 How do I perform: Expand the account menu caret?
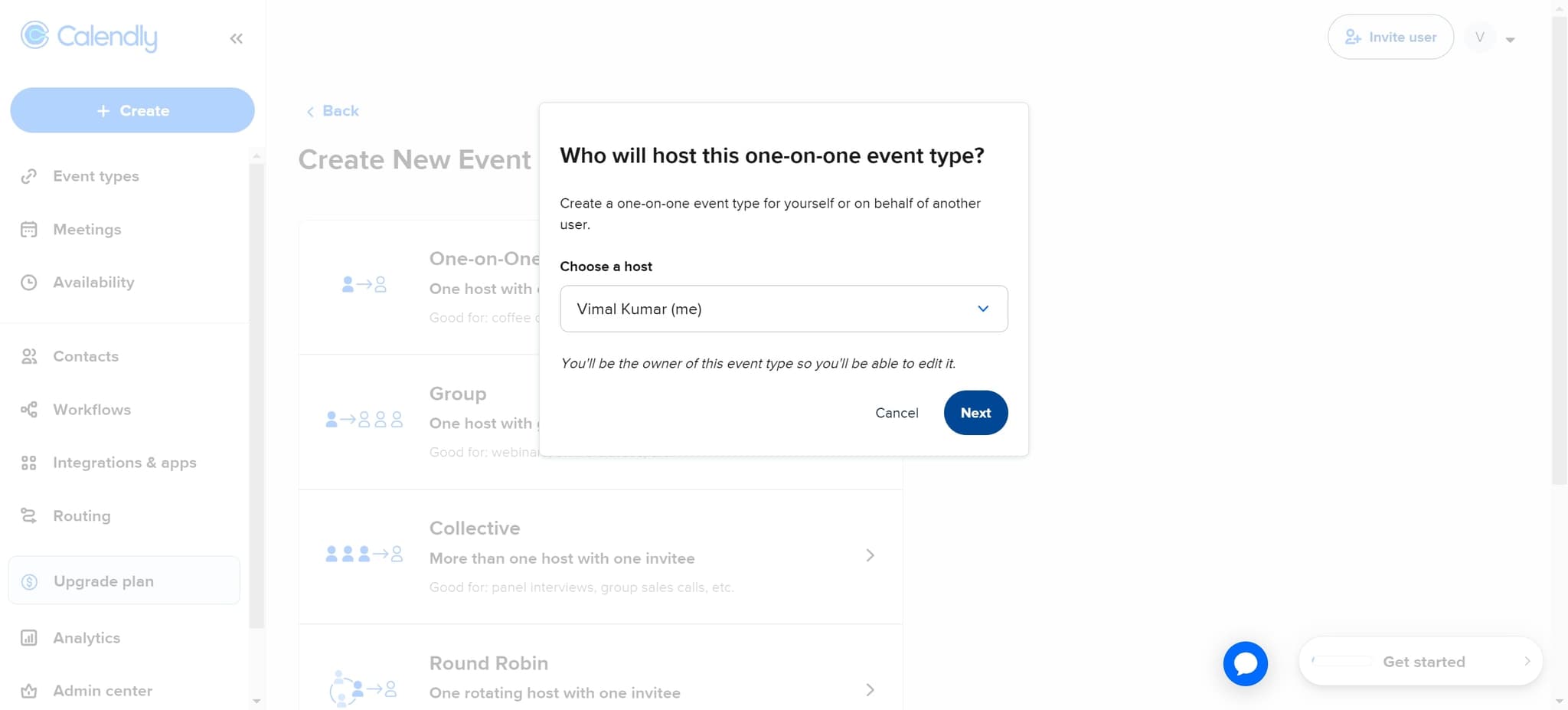[x=1510, y=40]
